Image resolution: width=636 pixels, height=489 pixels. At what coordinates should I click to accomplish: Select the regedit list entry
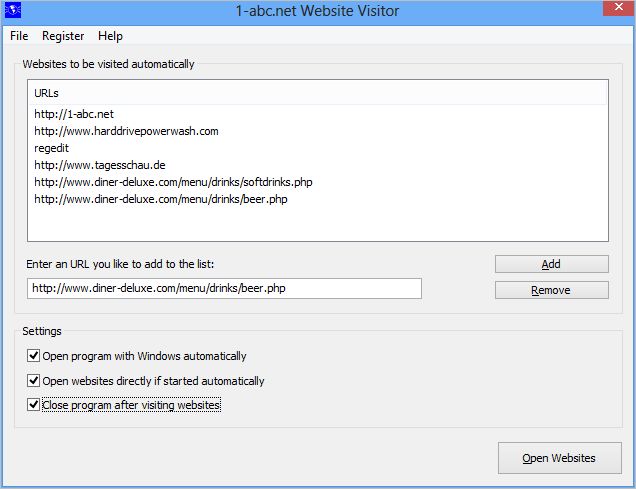pos(51,148)
